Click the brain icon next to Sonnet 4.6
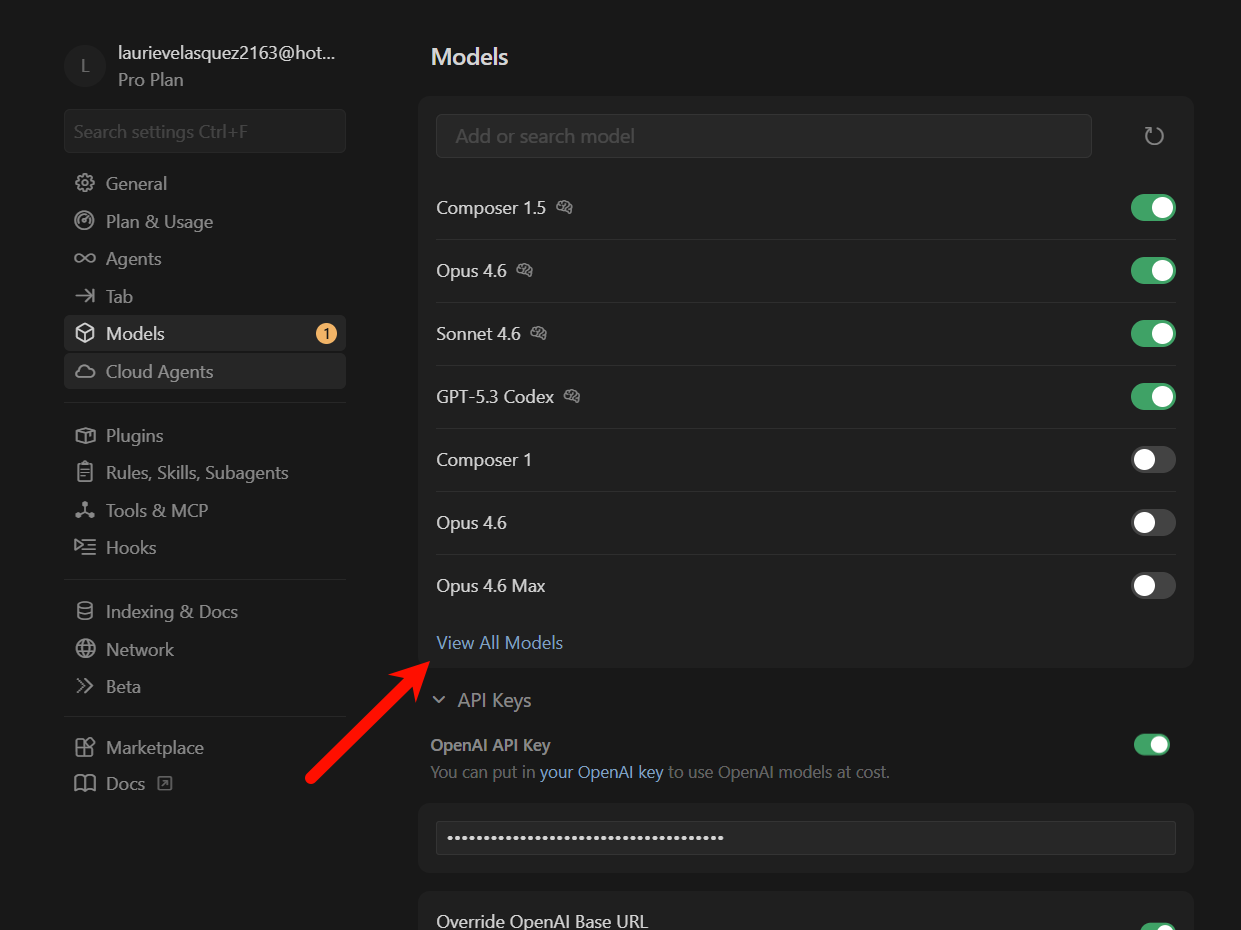The image size is (1241, 930). click(539, 334)
